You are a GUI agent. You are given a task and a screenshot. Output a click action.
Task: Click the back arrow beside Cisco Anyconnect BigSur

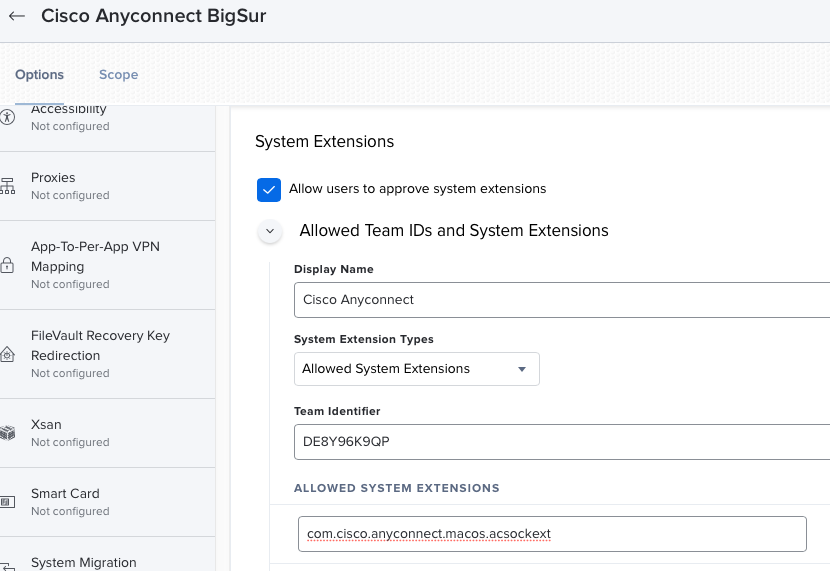(x=17, y=16)
